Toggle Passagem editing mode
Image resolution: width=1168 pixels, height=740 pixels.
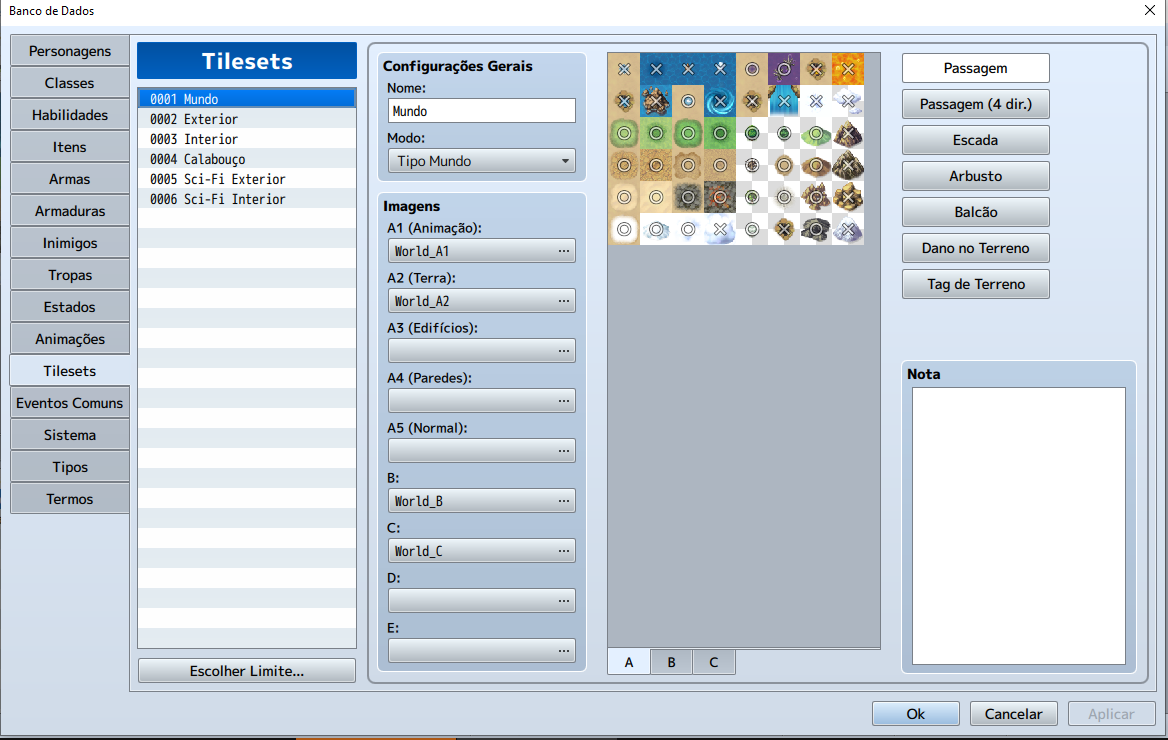coord(975,68)
